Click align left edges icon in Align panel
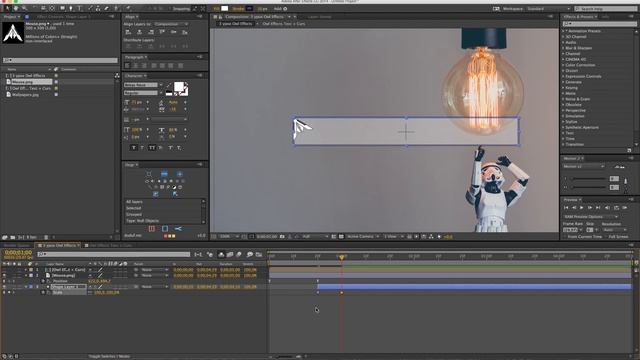The width and height of the screenshot is (640, 360). point(128,31)
